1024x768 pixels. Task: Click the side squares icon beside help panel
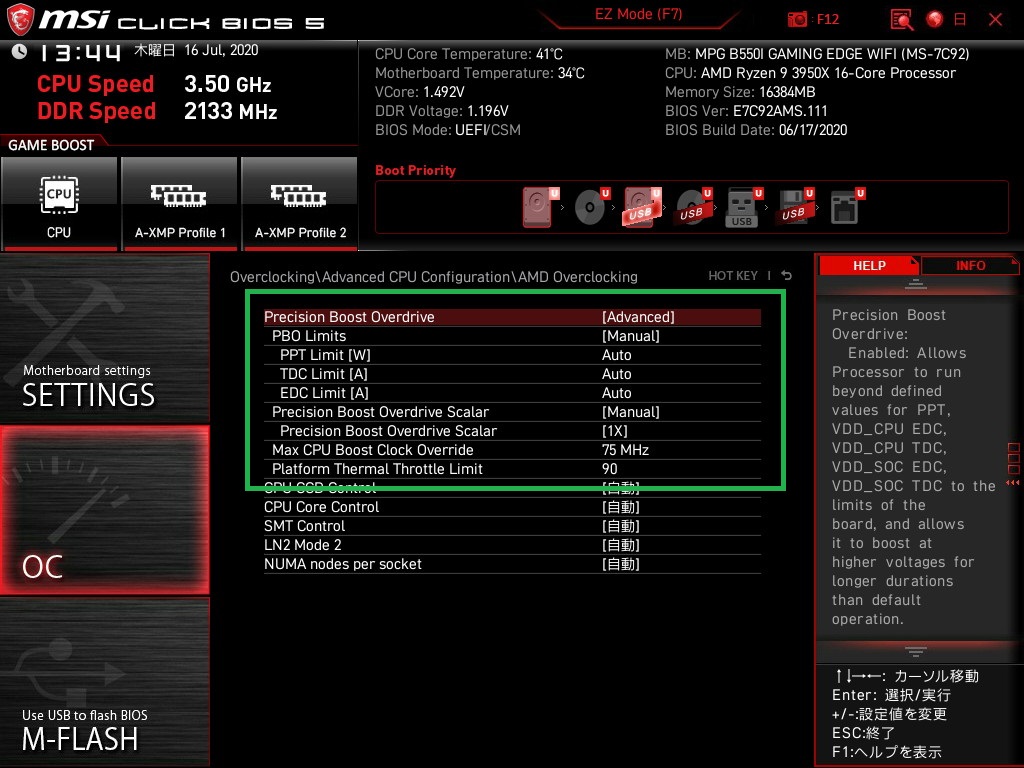[1014, 458]
